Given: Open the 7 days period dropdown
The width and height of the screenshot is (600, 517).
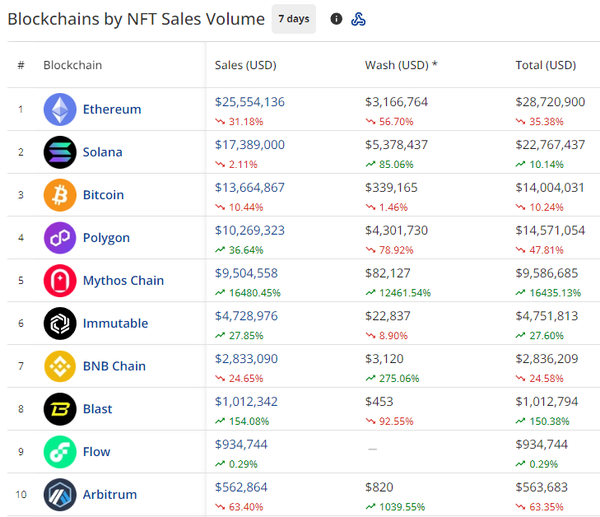Looking at the screenshot, I should pyautogui.click(x=293, y=19).
